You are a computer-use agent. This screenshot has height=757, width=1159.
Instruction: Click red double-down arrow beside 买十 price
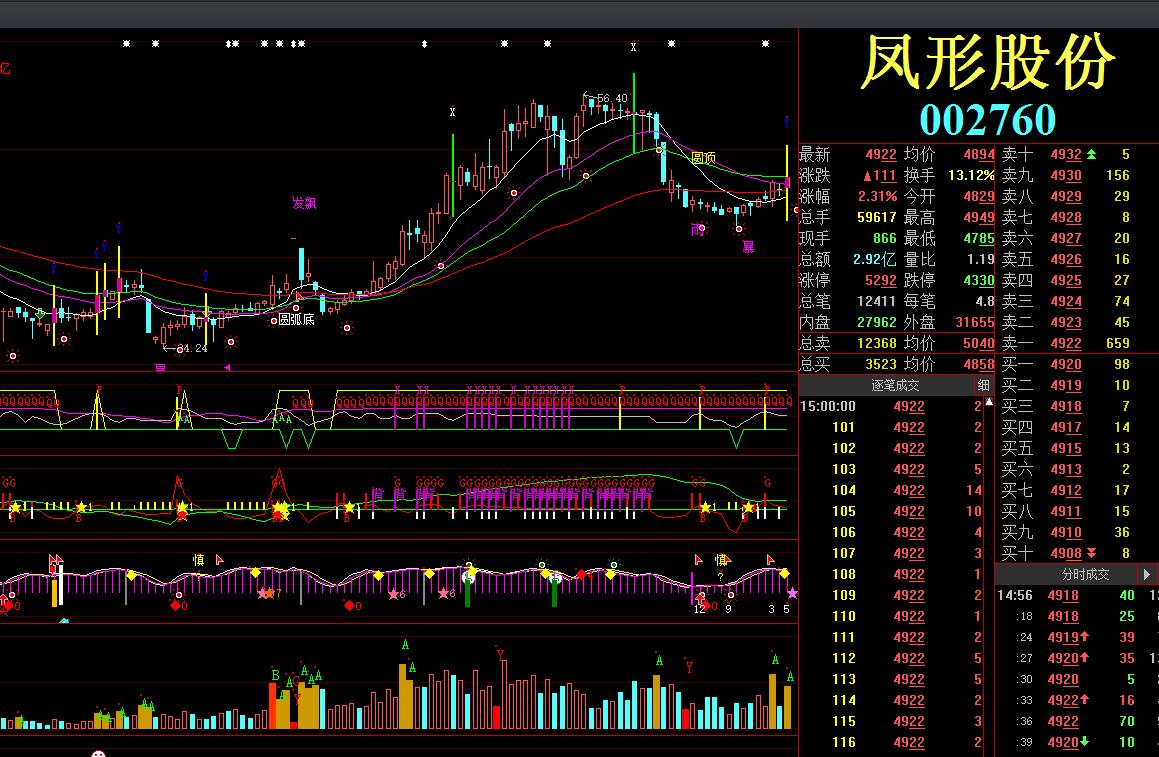click(x=1092, y=553)
